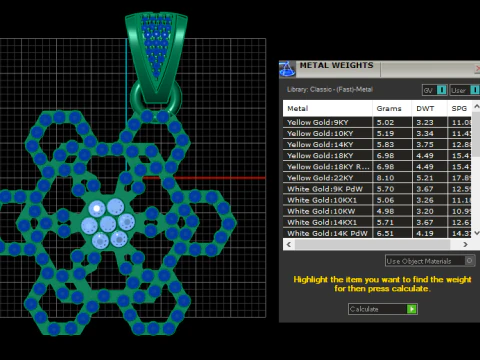Select the Yellow Gold:18KY row
480x360 pixels.
[x=377, y=155]
